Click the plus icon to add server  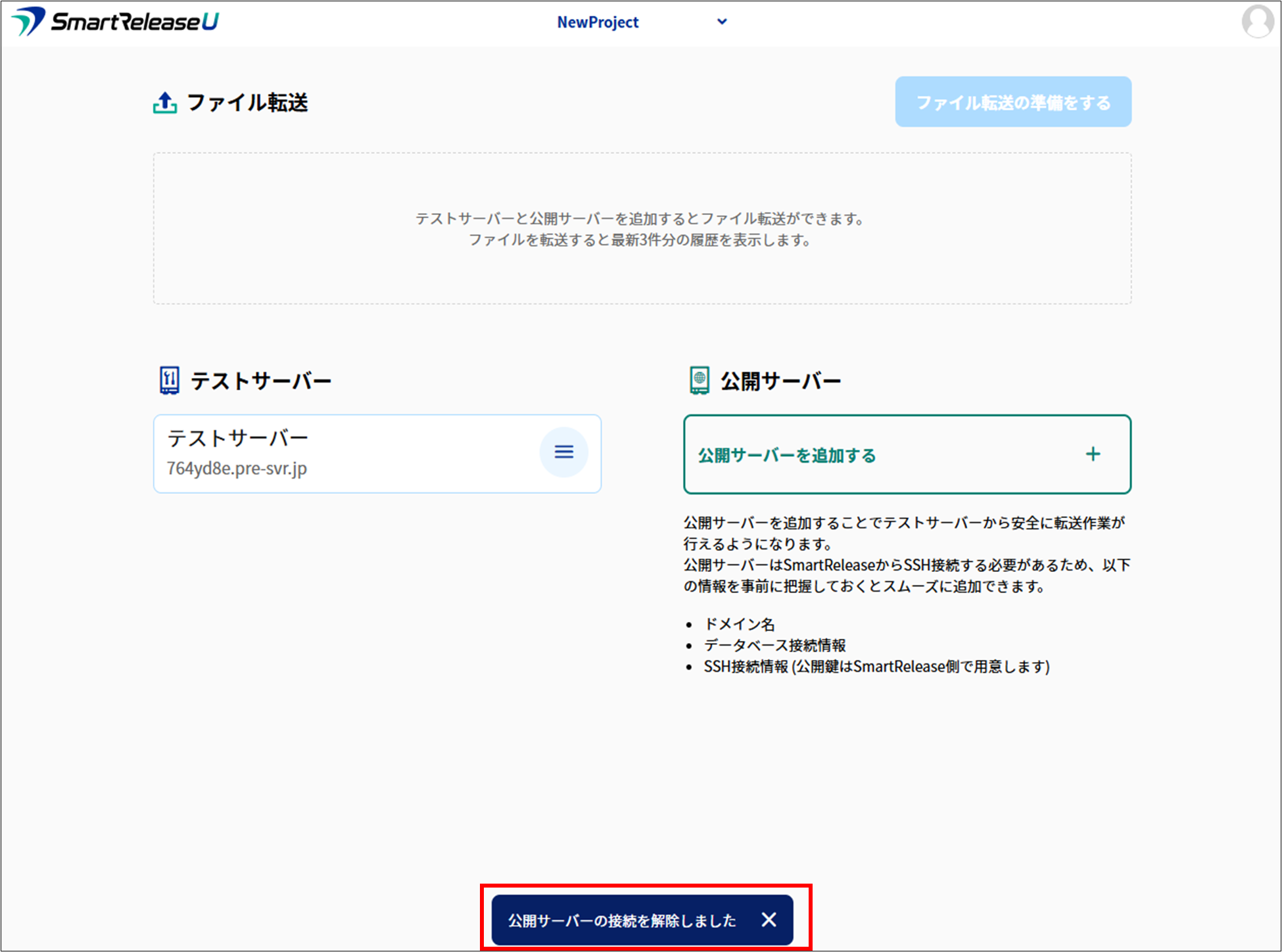coord(1093,454)
